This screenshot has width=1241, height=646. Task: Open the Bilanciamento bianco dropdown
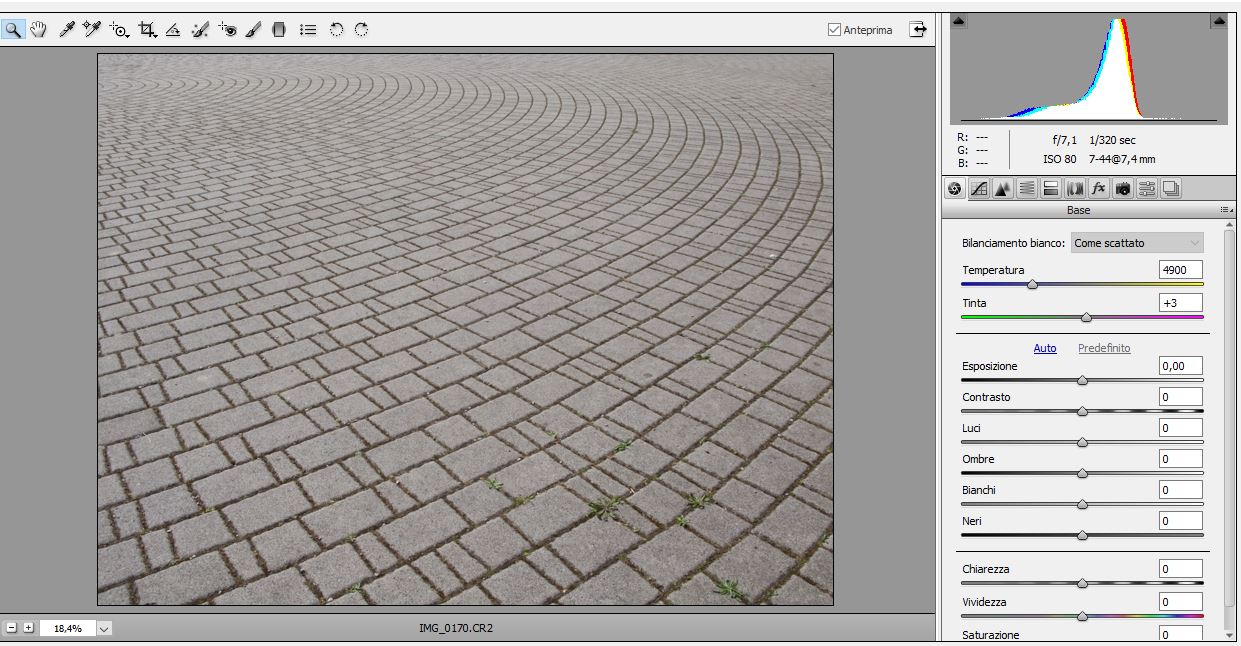pos(1137,243)
